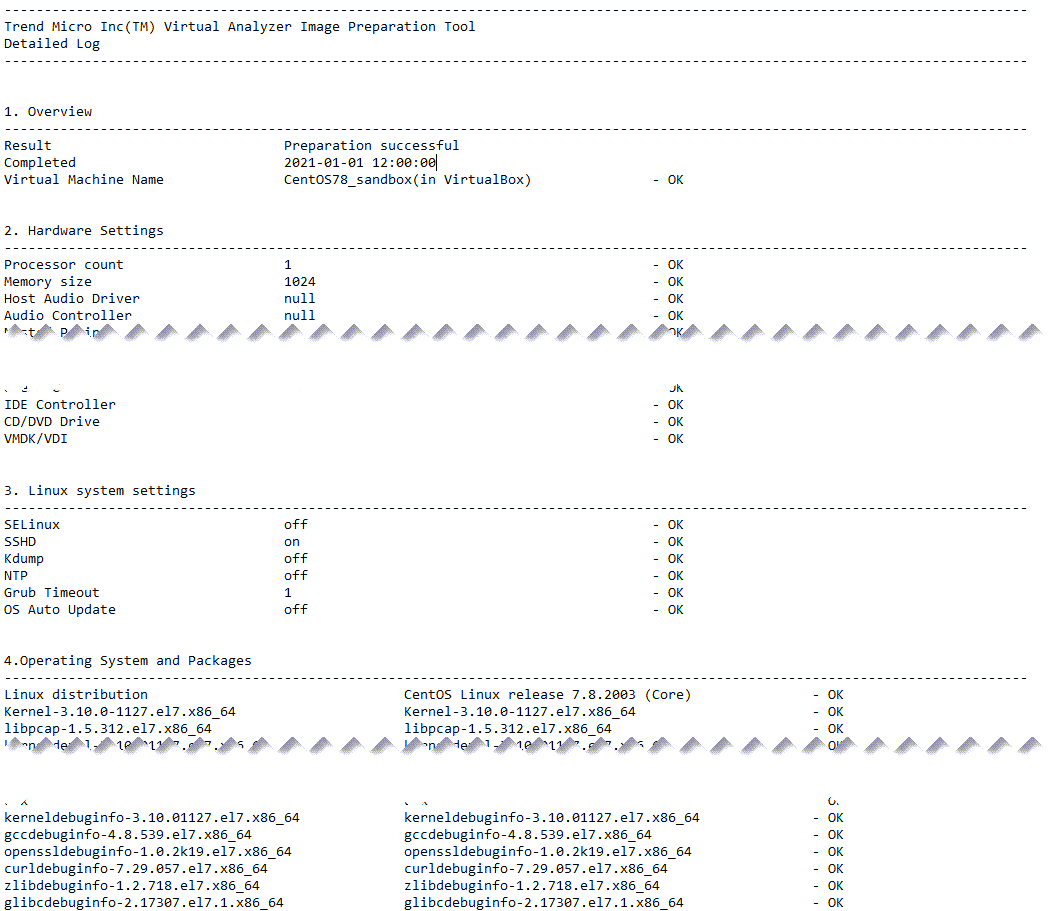Click the NTP 'off' setting value
This screenshot has height=911, width=1048.
(291, 575)
